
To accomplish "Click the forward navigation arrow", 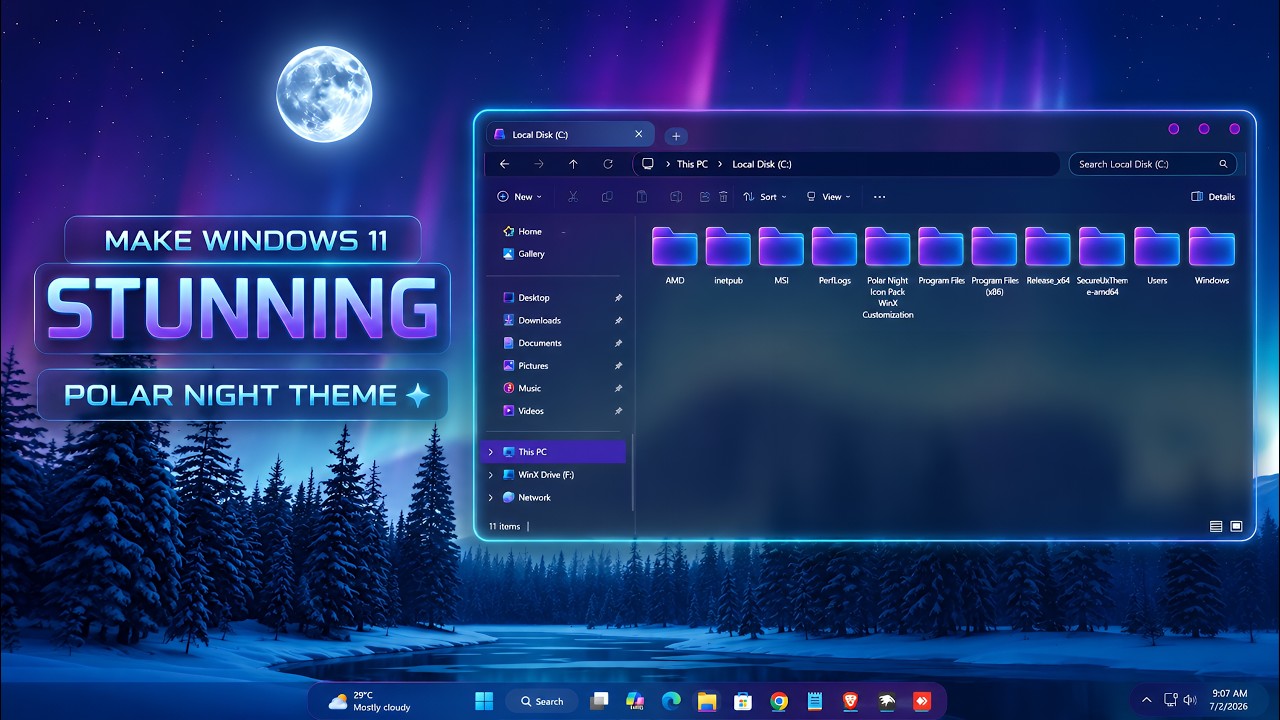I will click(539, 164).
